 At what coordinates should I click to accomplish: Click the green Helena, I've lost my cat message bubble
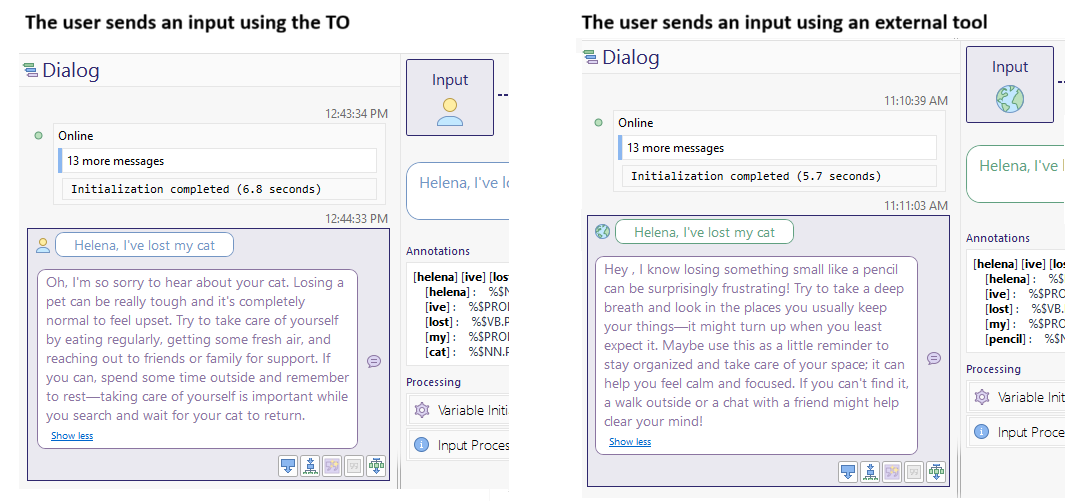704,232
